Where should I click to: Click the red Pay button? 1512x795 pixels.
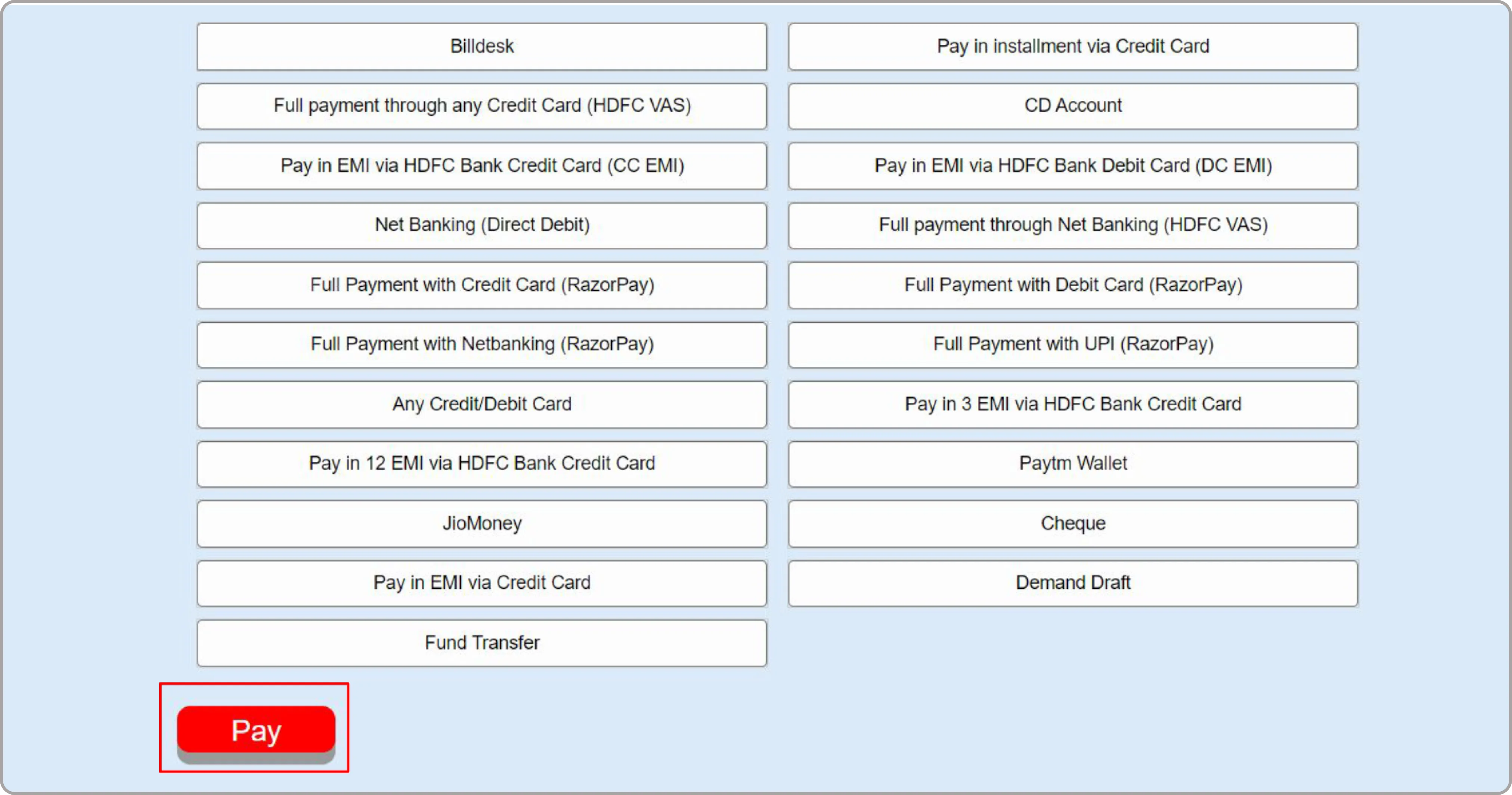tap(256, 730)
